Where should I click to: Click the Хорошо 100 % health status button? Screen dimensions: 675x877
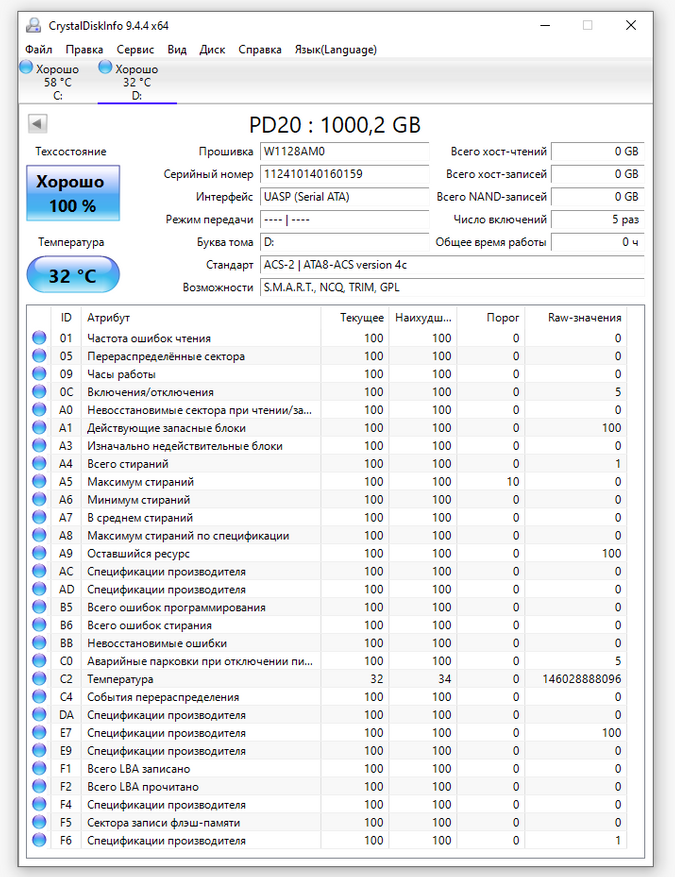point(73,193)
